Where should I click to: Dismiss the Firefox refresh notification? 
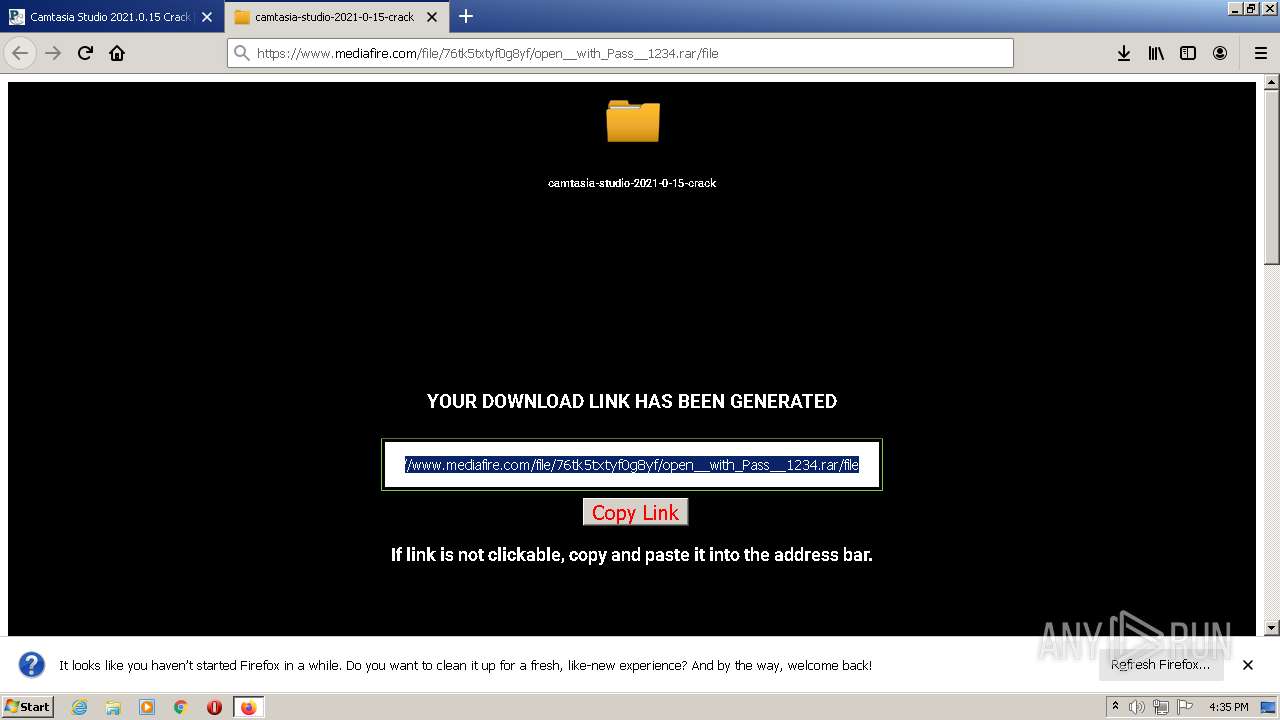click(1248, 665)
